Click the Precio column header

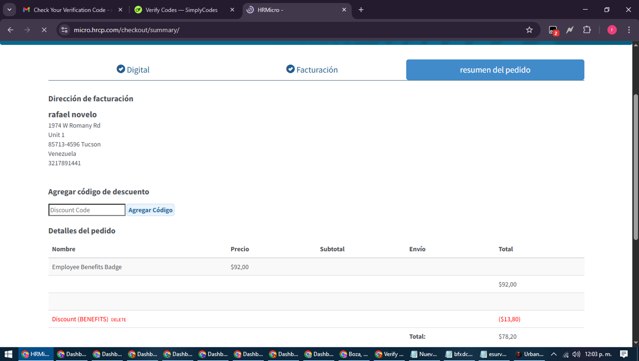coord(240,249)
